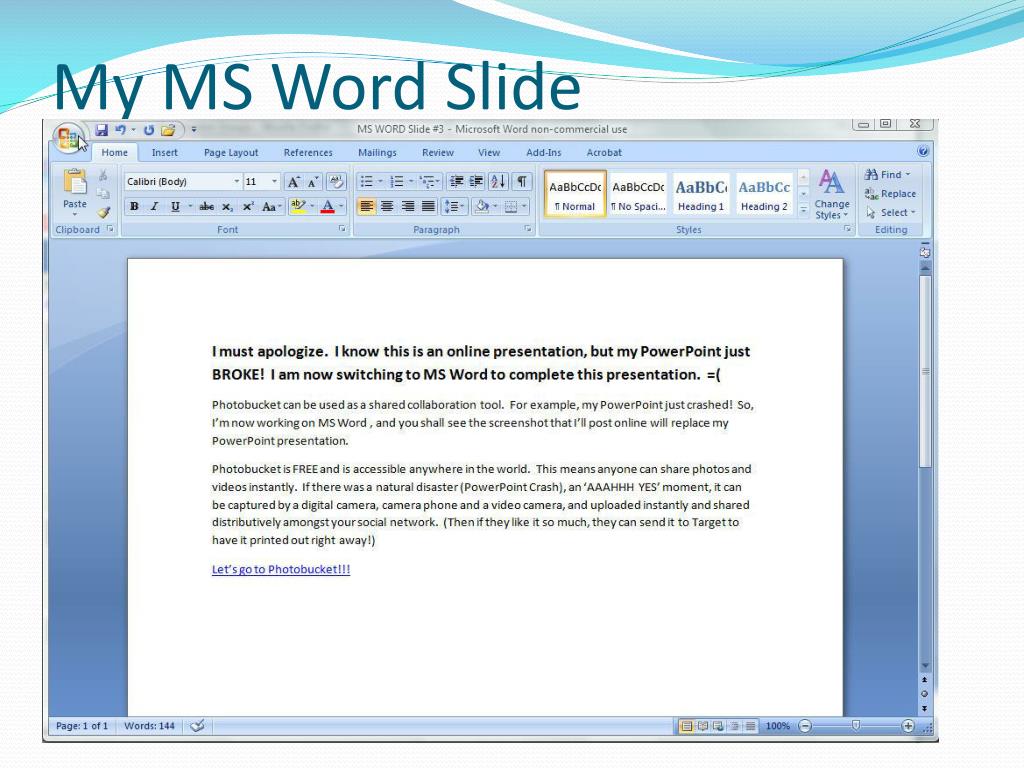Apply the Heading 1 style

coord(701,195)
